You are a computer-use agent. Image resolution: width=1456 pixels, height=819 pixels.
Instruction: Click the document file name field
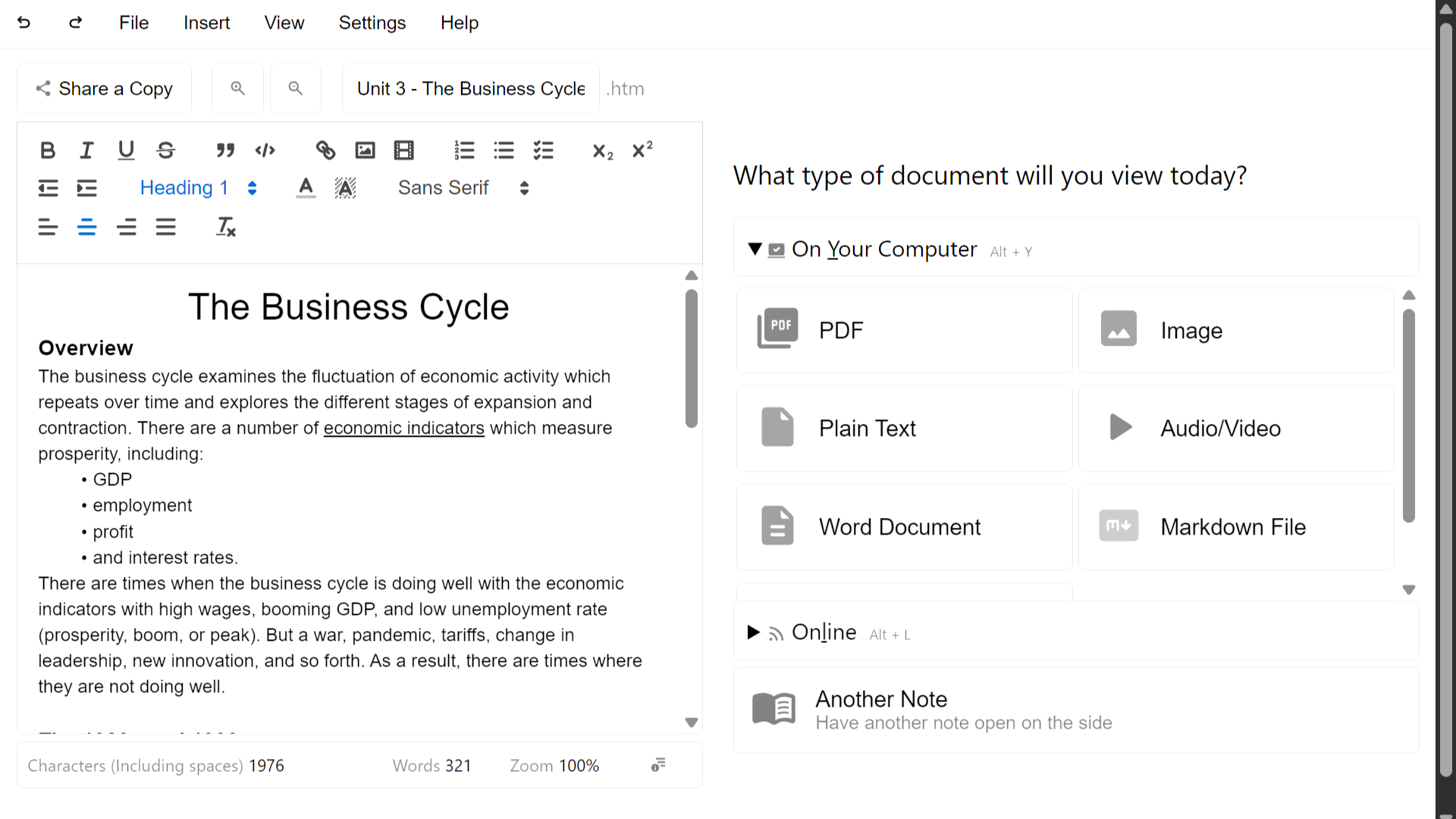pos(471,89)
